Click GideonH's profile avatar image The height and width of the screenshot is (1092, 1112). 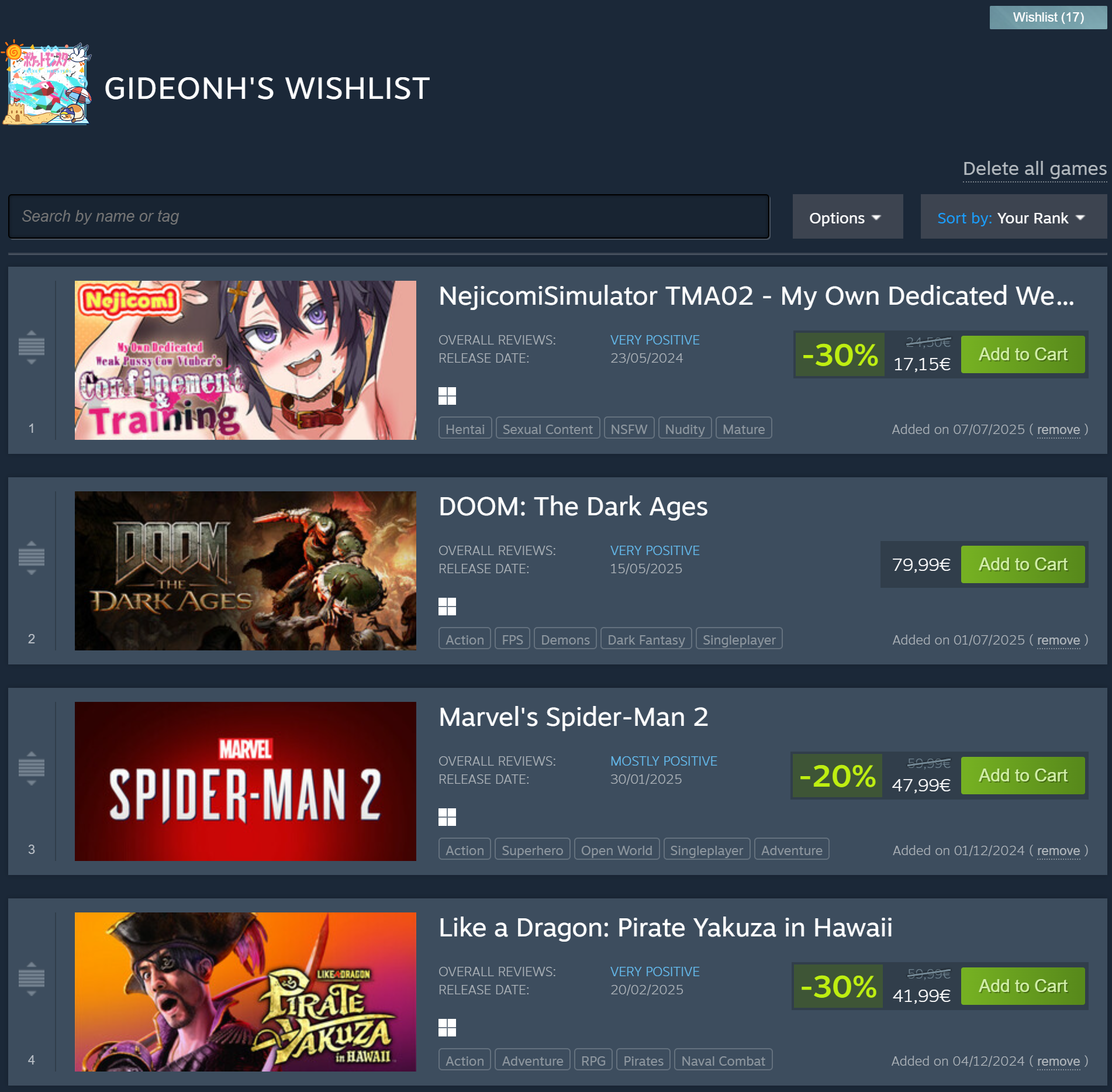coord(47,83)
